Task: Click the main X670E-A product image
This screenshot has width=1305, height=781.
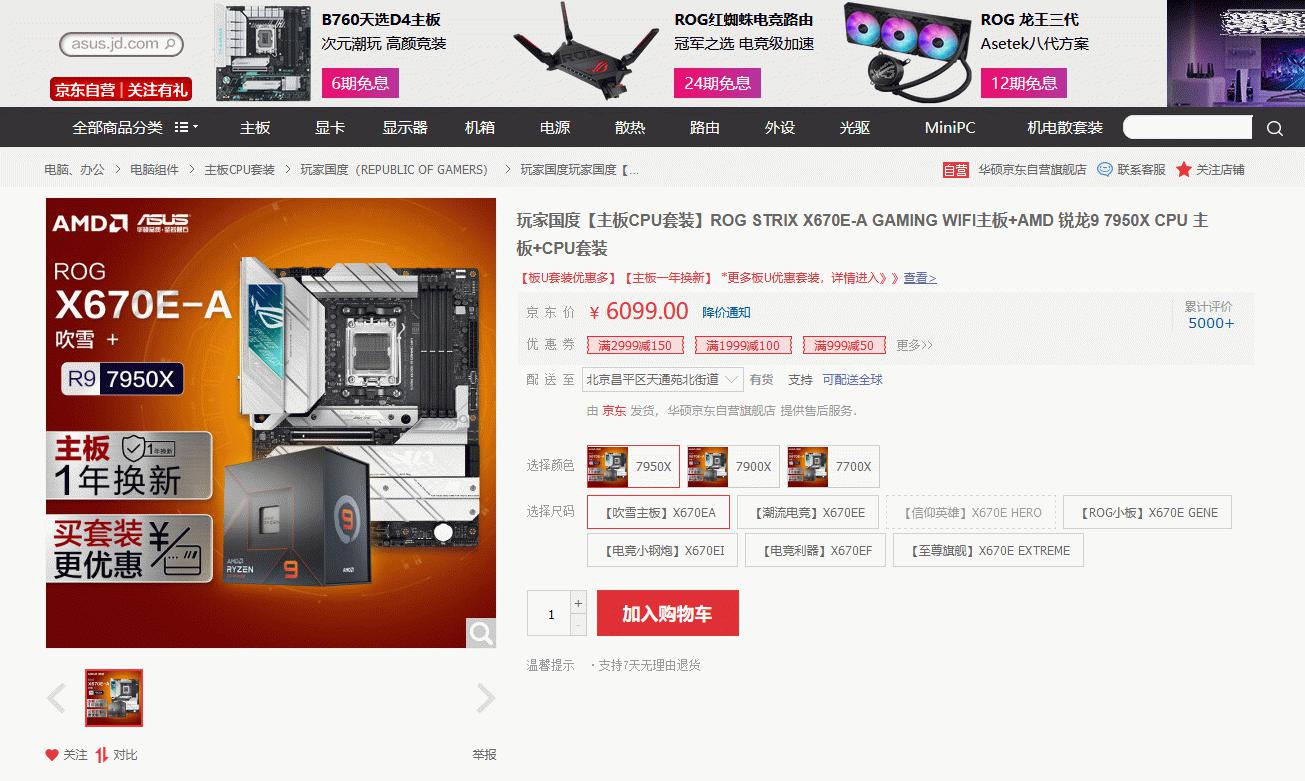Action: pos(271,423)
